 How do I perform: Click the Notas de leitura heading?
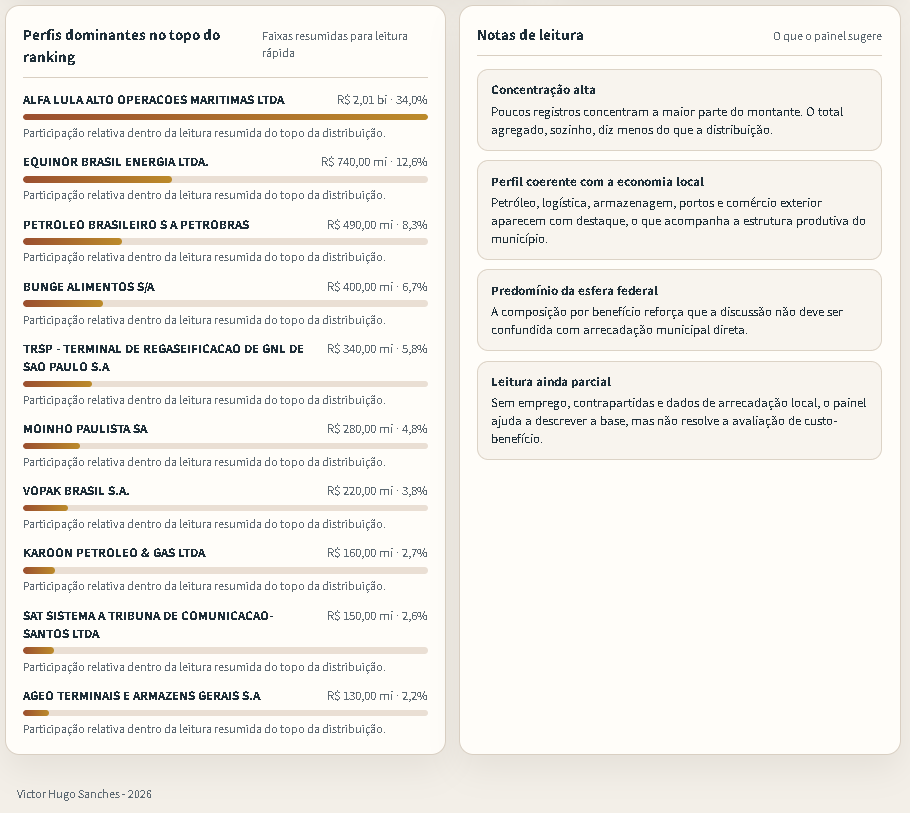click(x=530, y=35)
